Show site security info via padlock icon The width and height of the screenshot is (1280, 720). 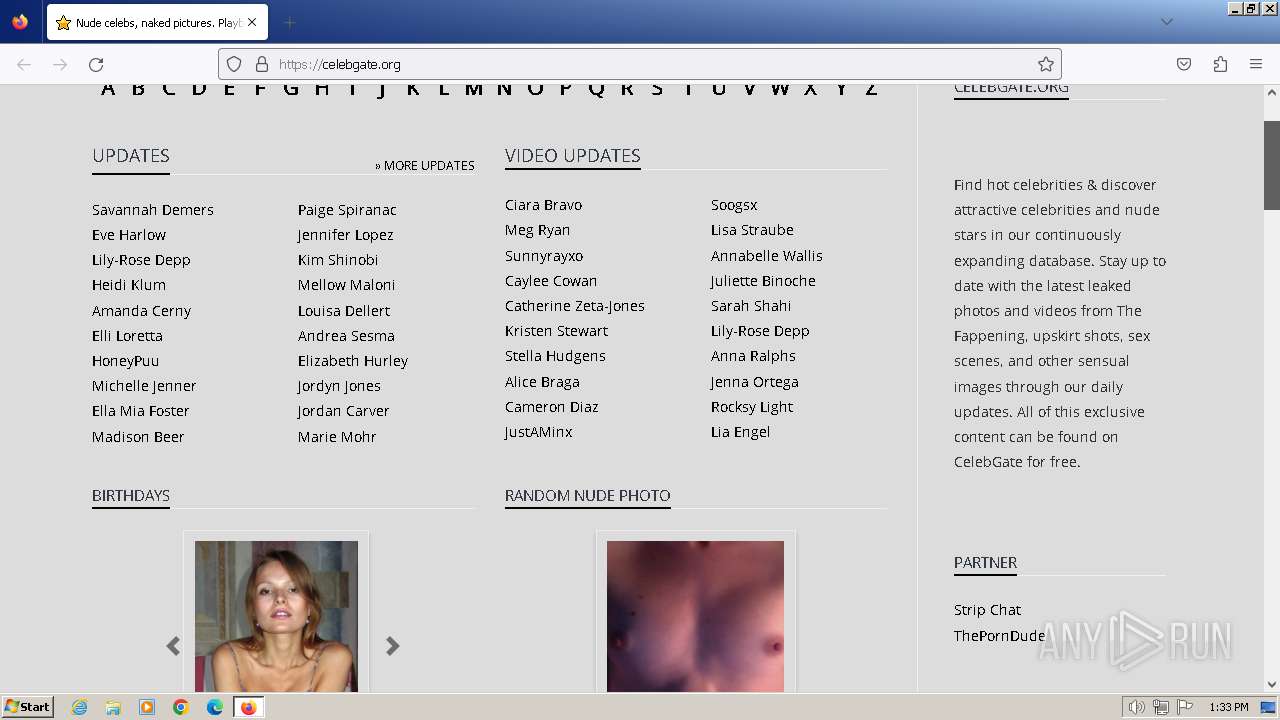262,64
